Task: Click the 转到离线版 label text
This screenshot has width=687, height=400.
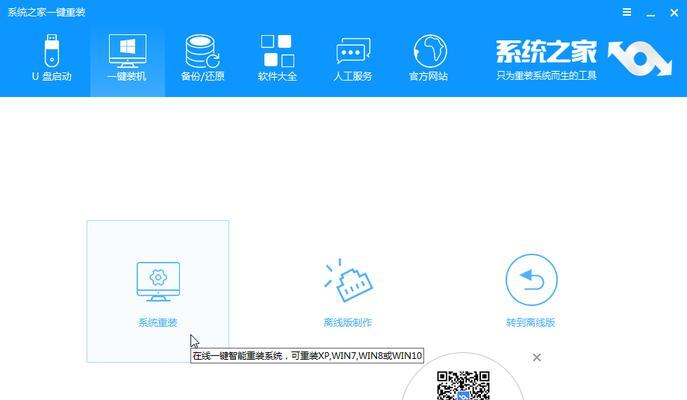Action: click(531, 323)
